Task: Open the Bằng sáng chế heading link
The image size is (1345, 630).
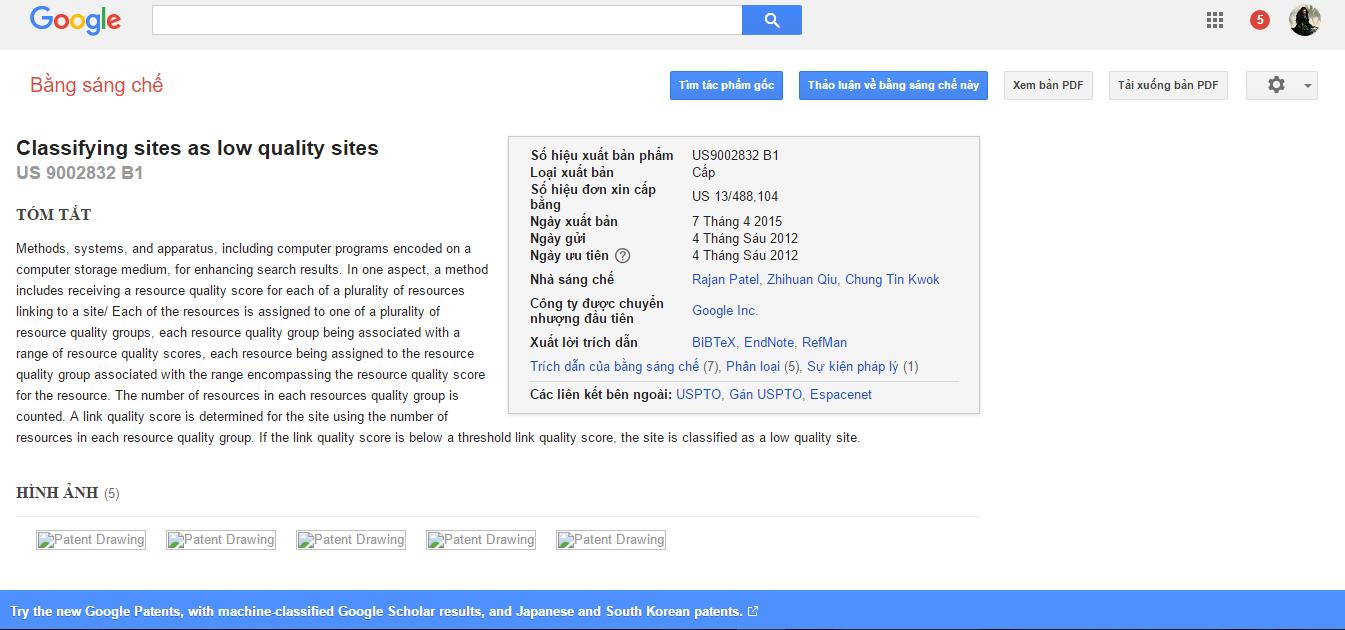Action: [96, 85]
